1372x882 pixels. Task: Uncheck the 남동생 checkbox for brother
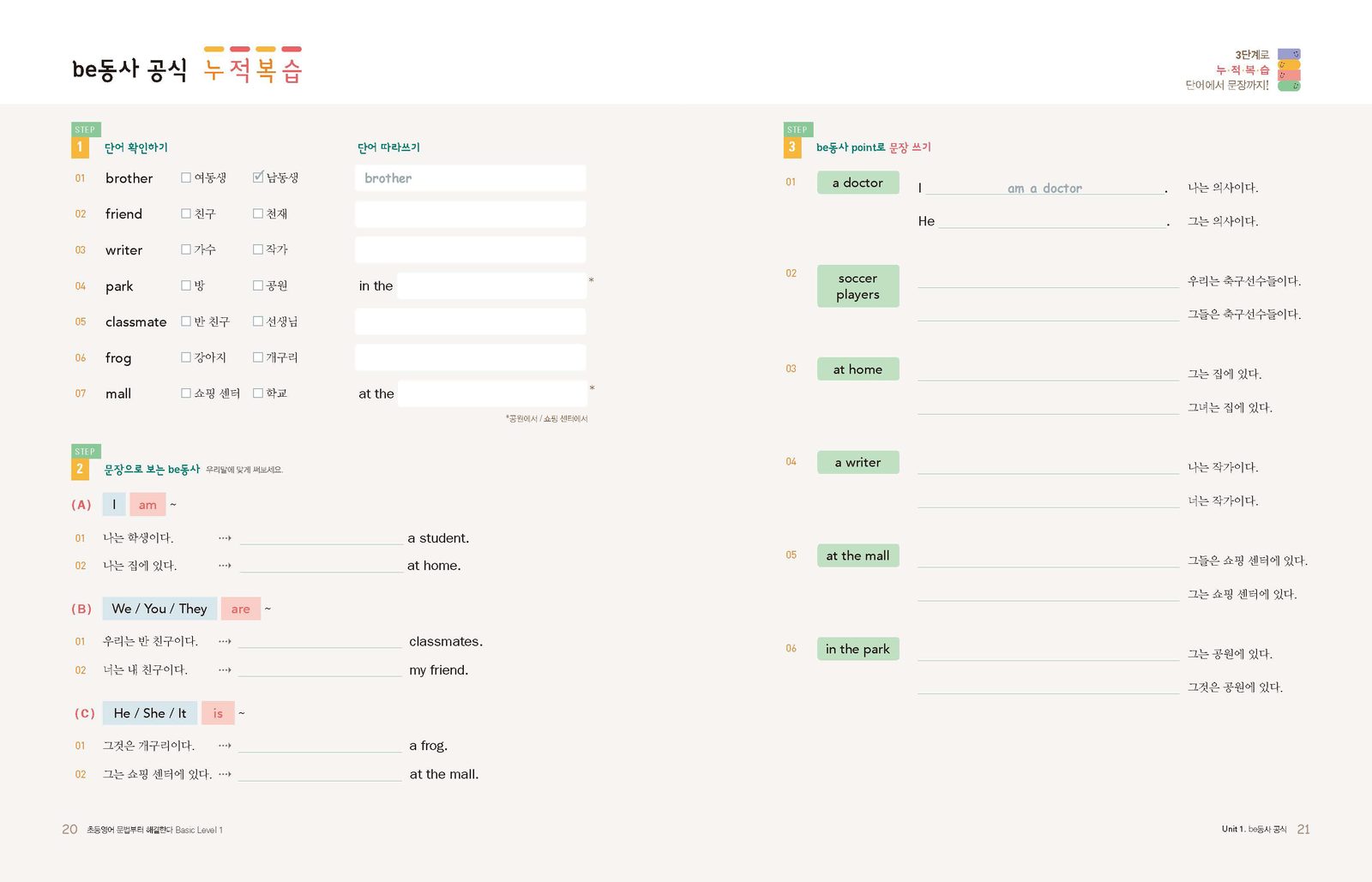pos(258,177)
